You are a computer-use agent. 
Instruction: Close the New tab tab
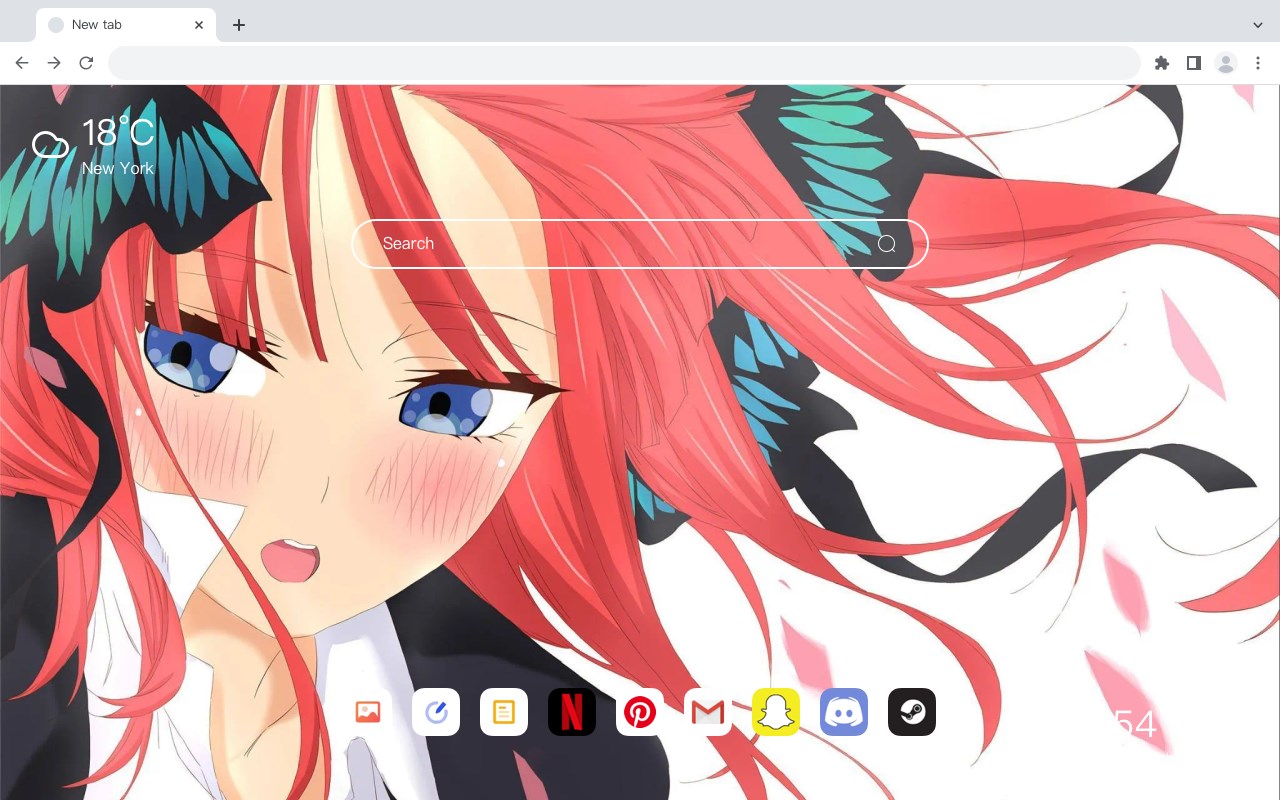pos(199,25)
